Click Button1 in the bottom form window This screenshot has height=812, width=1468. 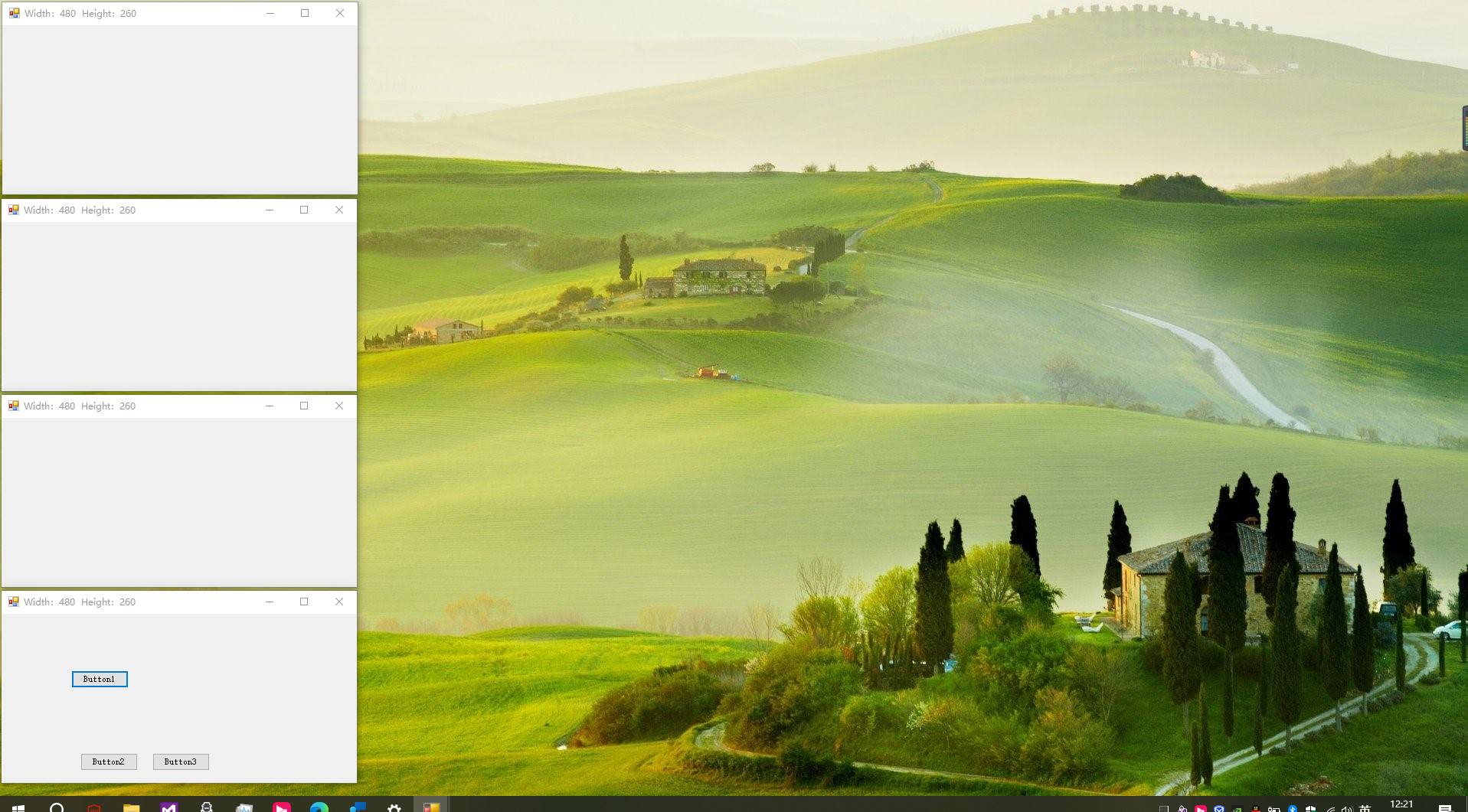coord(100,680)
